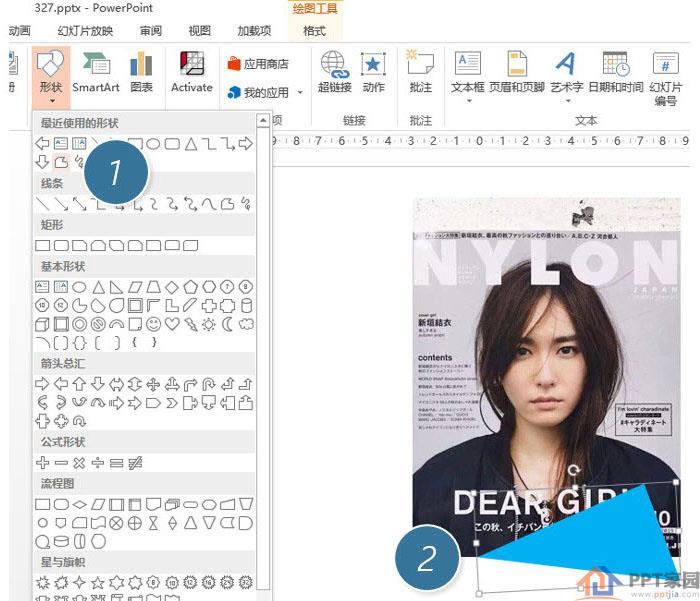Image resolution: width=700 pixels, height=601 pixels.
Task: Select the flowchart process rectangle in 流程图
Action: [42, 505]
